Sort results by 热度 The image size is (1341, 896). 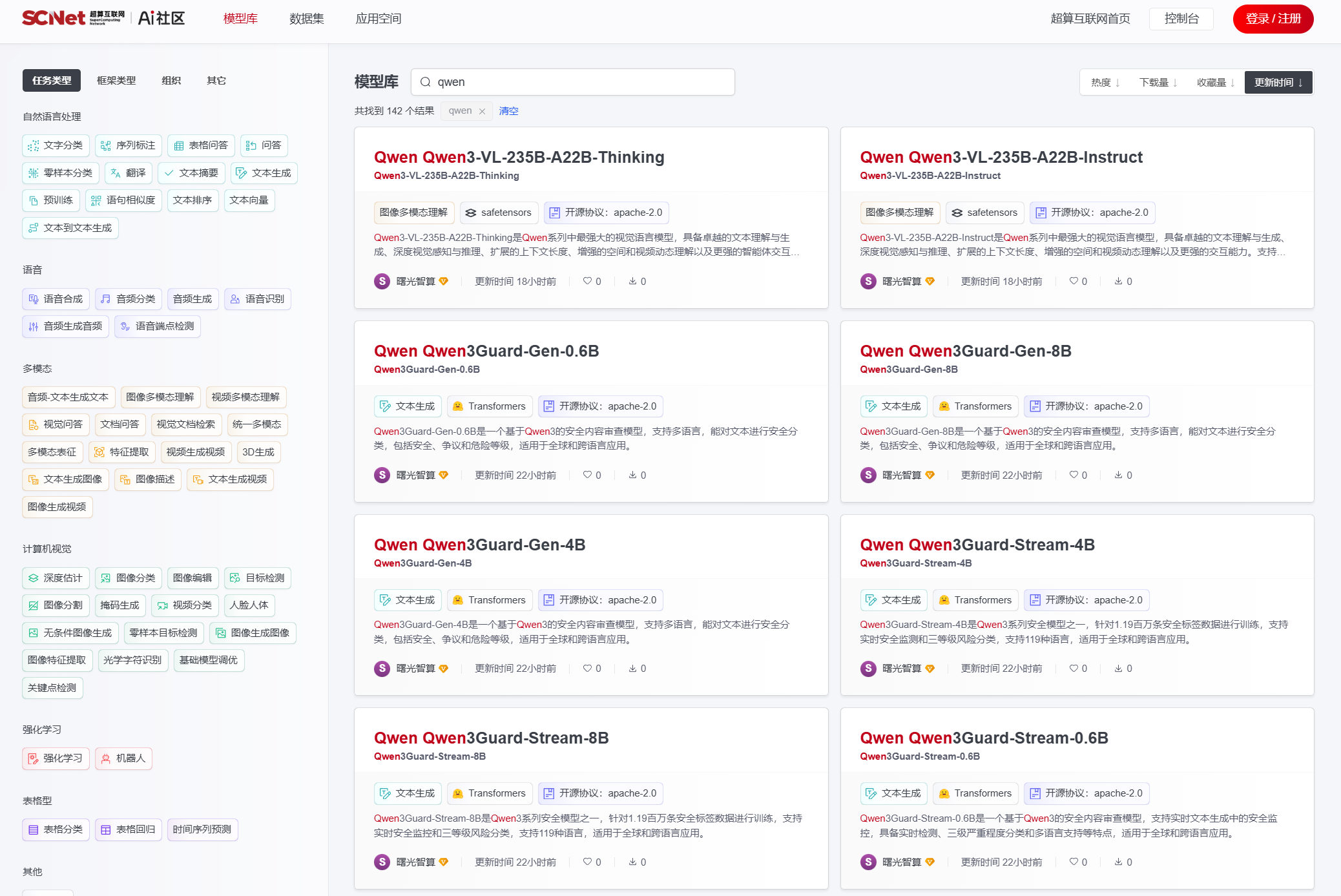point(1105,83)
